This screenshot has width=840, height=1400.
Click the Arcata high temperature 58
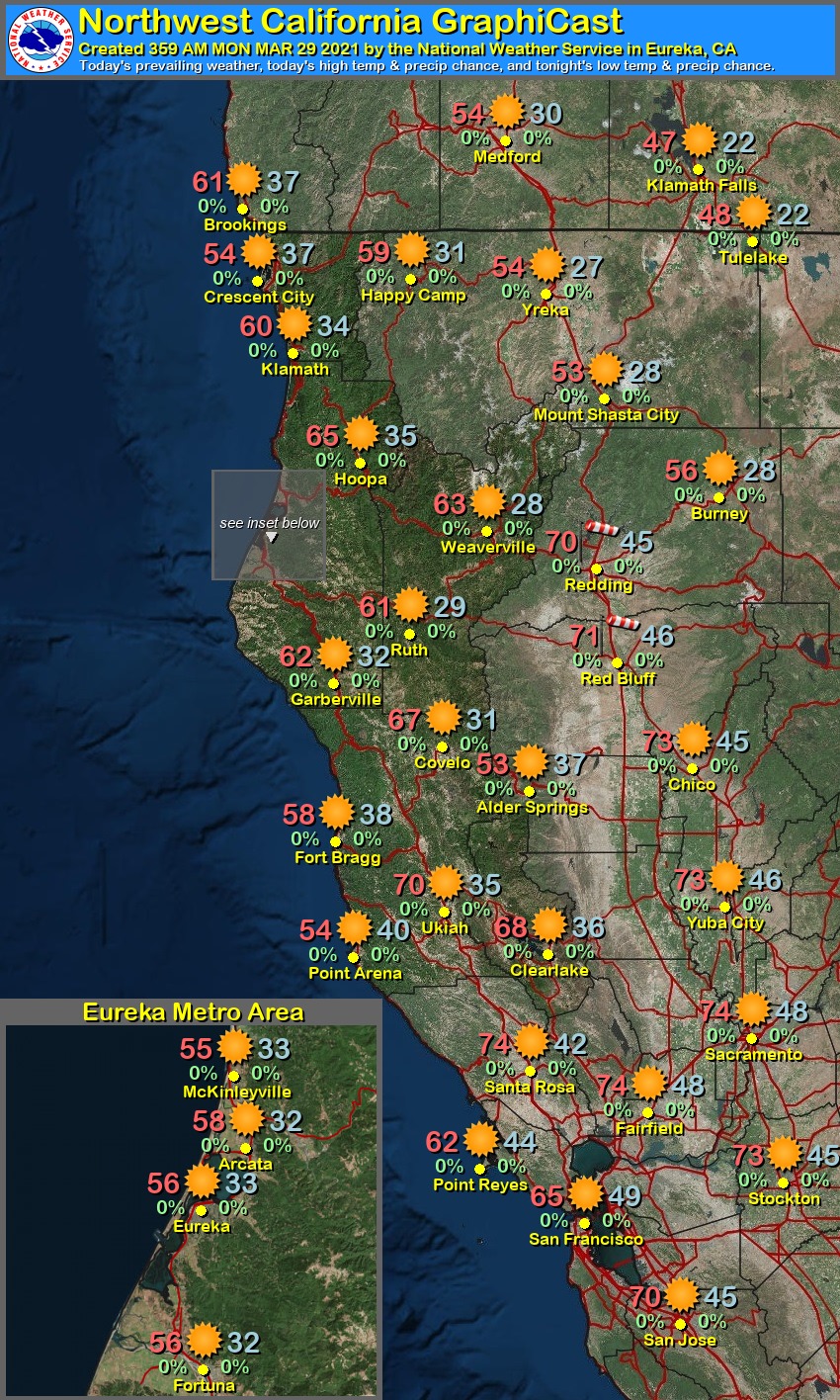210,1121
